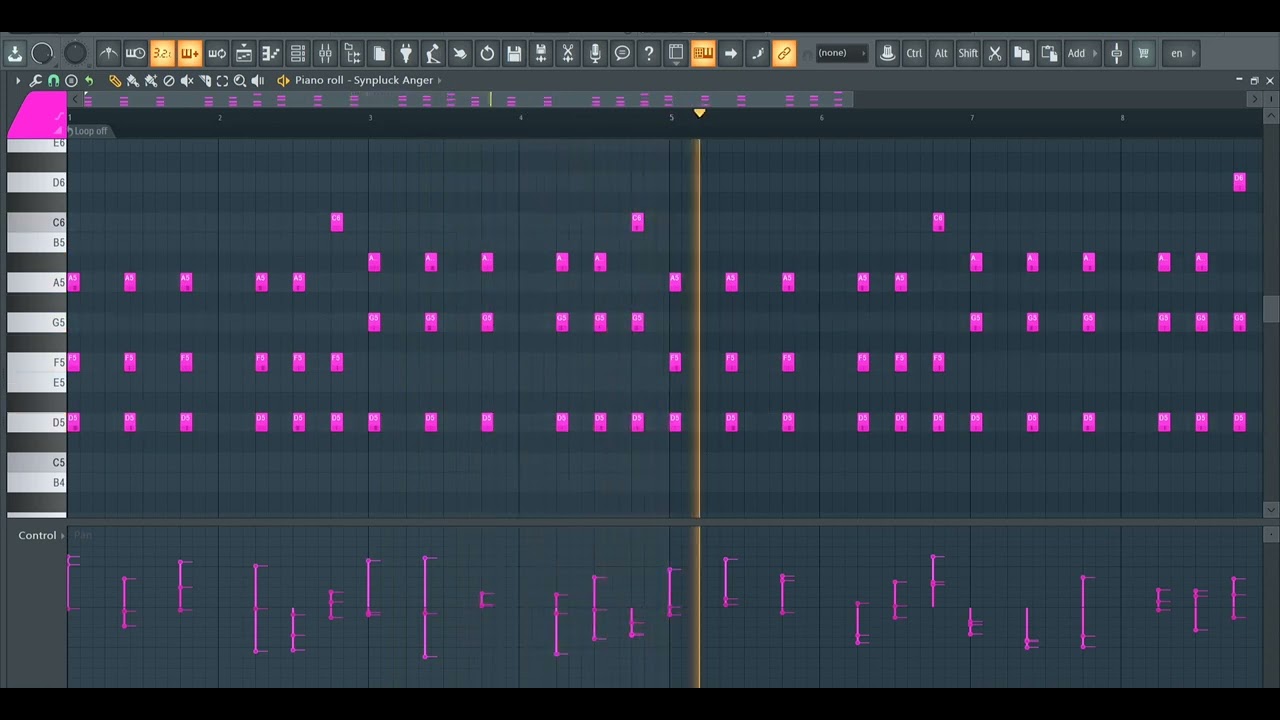Open the stamp chord selector
1280x720 pixels.
point(71,80)
